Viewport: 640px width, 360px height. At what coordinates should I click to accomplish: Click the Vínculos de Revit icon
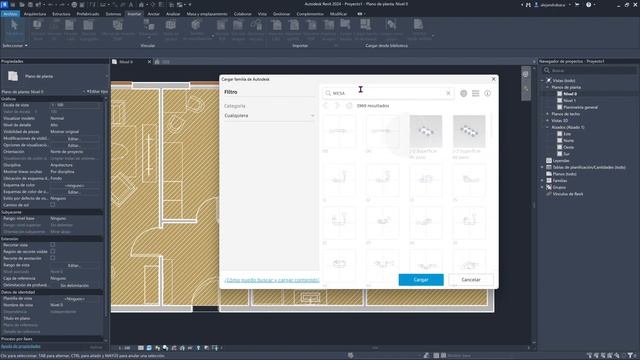(x=549, y=194)
